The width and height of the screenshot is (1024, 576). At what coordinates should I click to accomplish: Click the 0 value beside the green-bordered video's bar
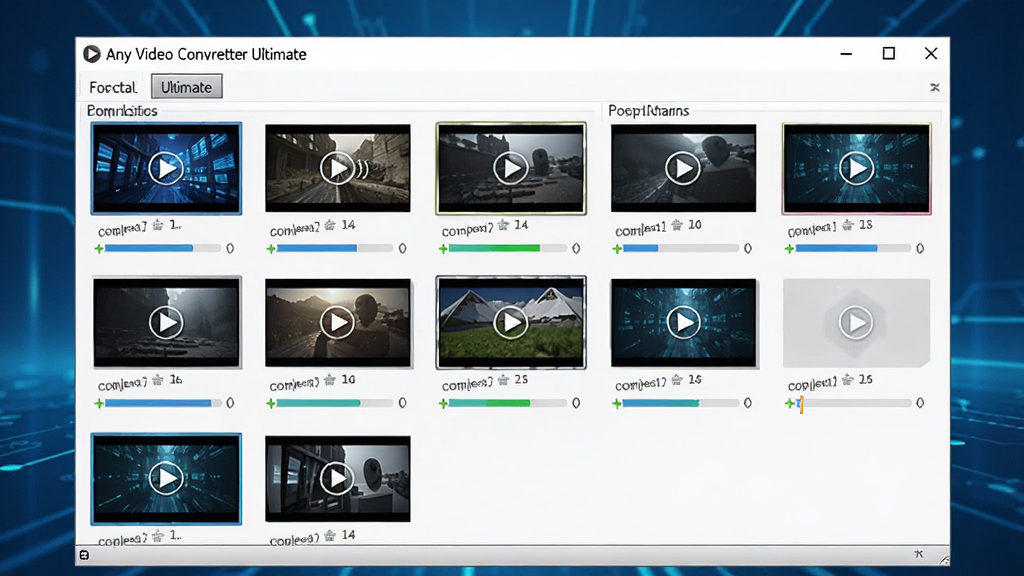[576, 249]
